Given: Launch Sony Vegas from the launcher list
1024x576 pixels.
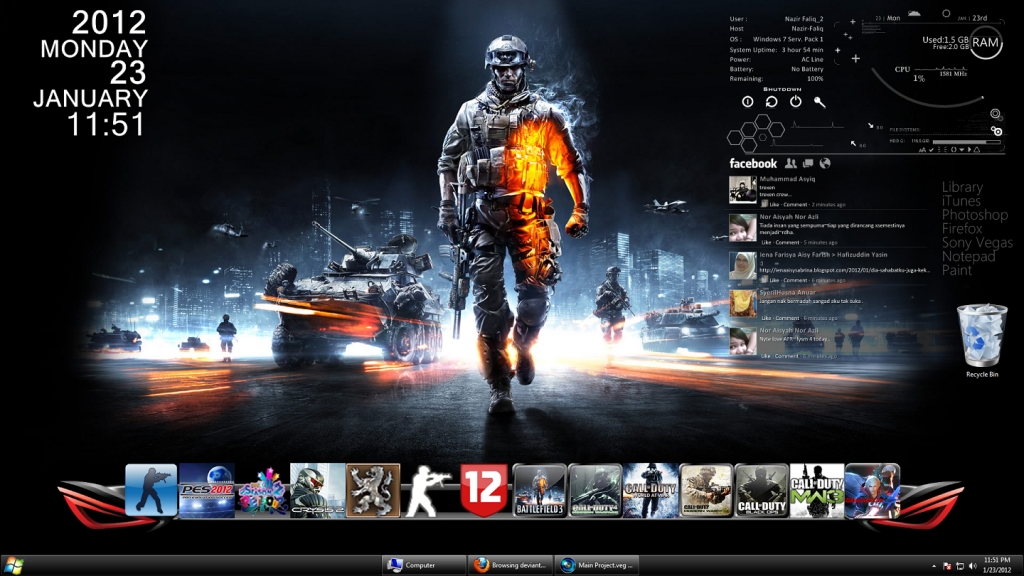Looking at the screenshot, I should (x=976, y=243).
